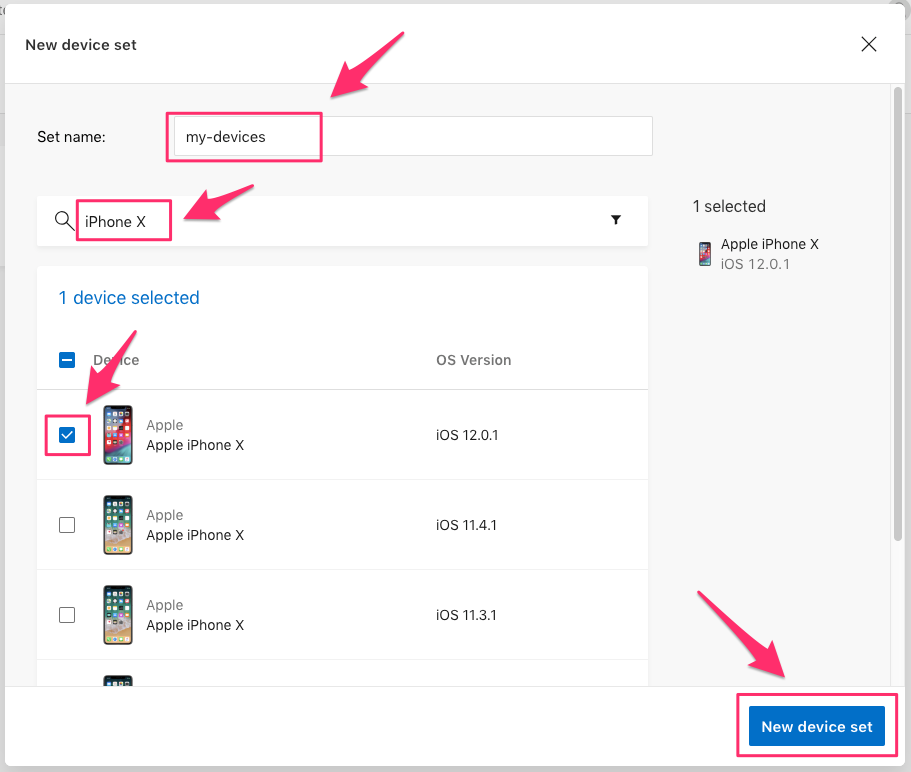This screenshot has width=911, height=772.
Task: Click Apple iPhone X in selected list
Action: tap(770, 244)
